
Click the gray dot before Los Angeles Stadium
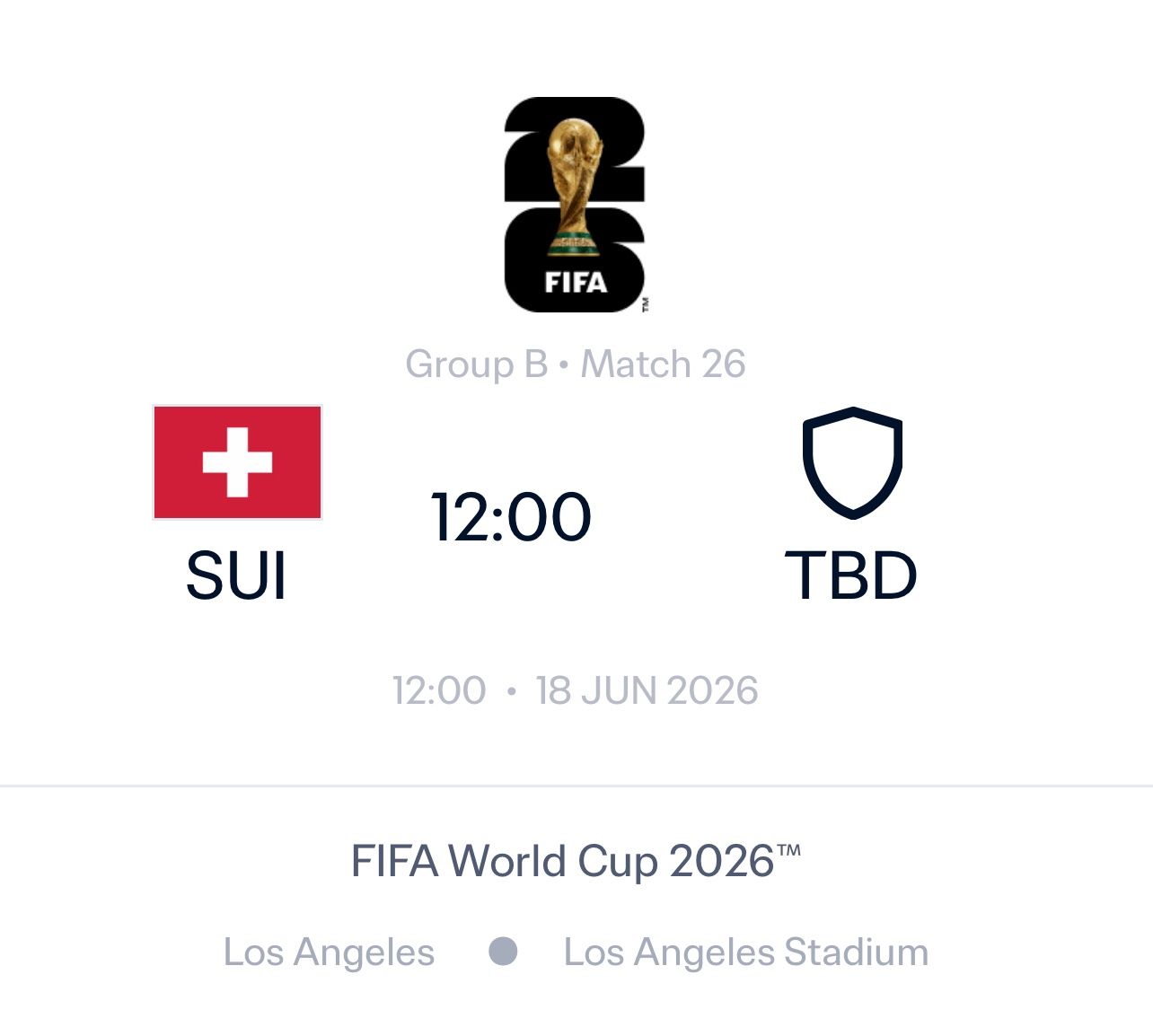click(x=503, y=952)
